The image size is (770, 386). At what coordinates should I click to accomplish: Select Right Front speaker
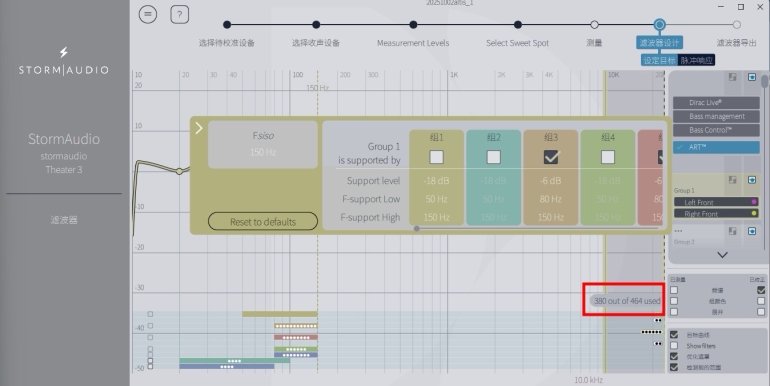(716, 214)
